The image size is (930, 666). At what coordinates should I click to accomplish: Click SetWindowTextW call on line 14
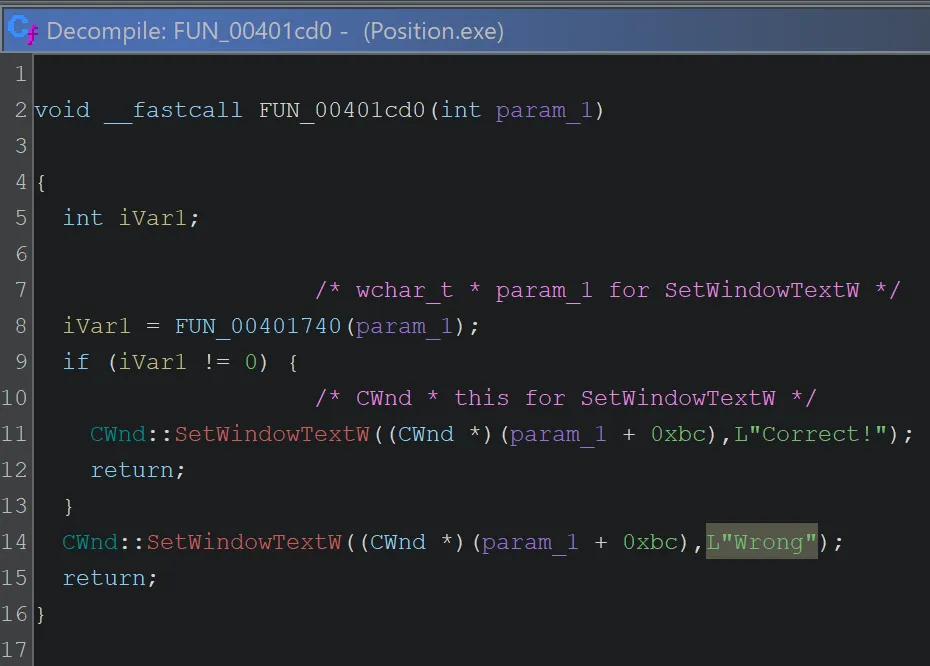[x=244, y=541]
